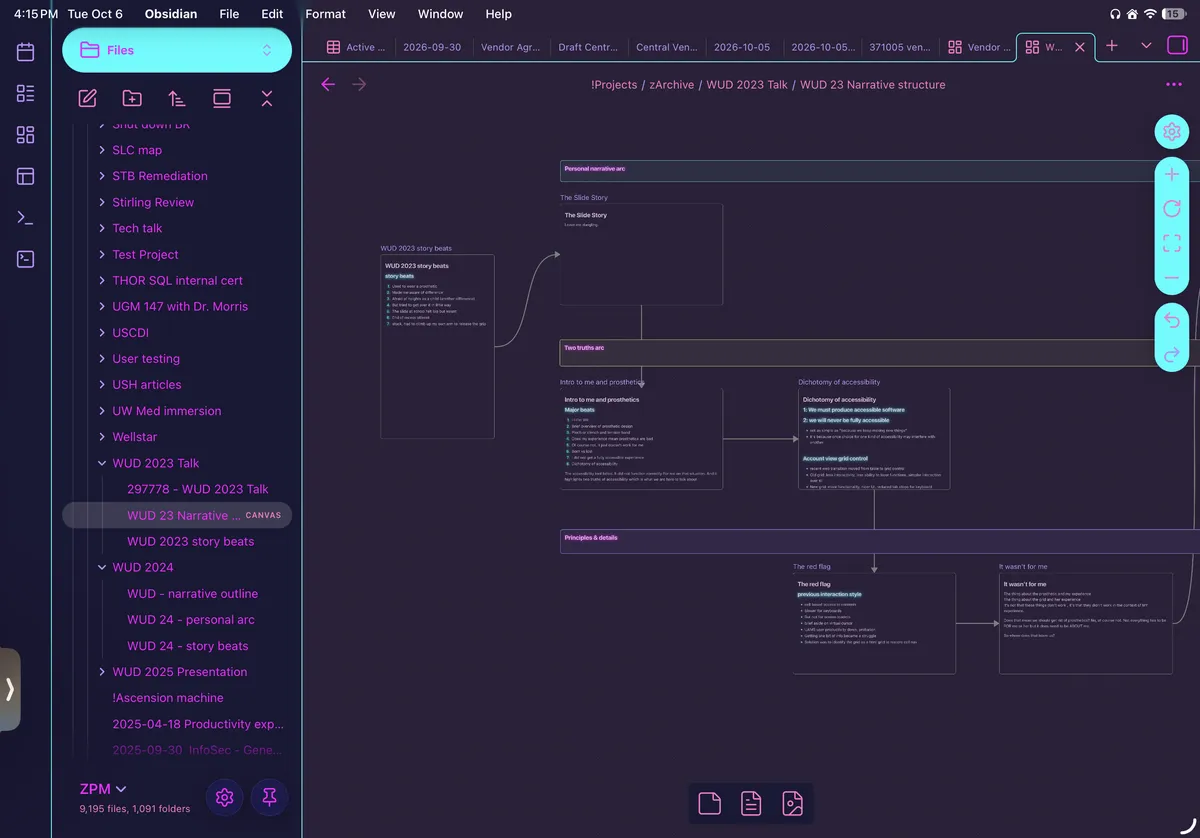This screenshot has width=1200, height=838.
Task: Undo last canvas action
Action: (1172, 321)
